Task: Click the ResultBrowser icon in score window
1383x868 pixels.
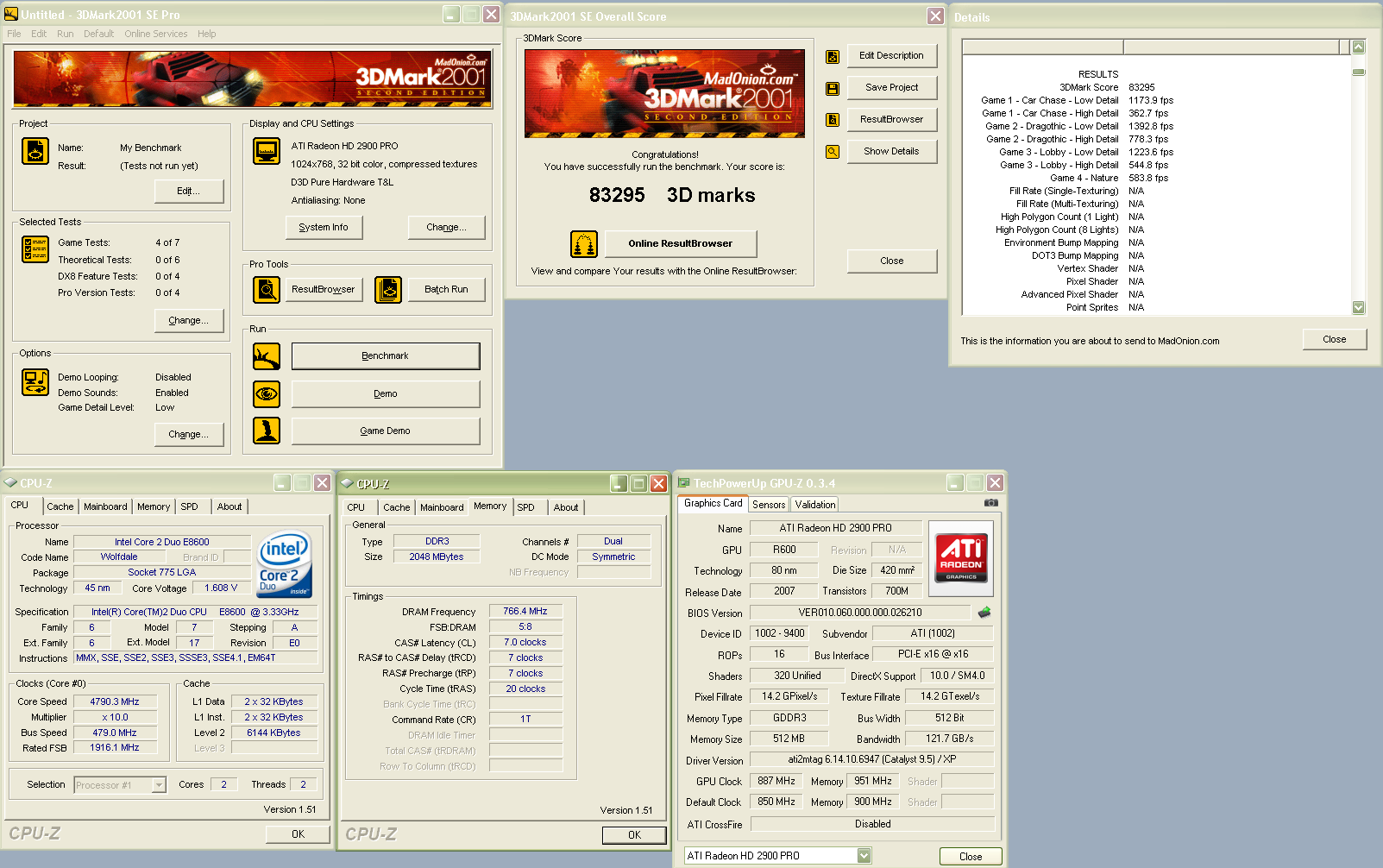Action: click(833, 120)
